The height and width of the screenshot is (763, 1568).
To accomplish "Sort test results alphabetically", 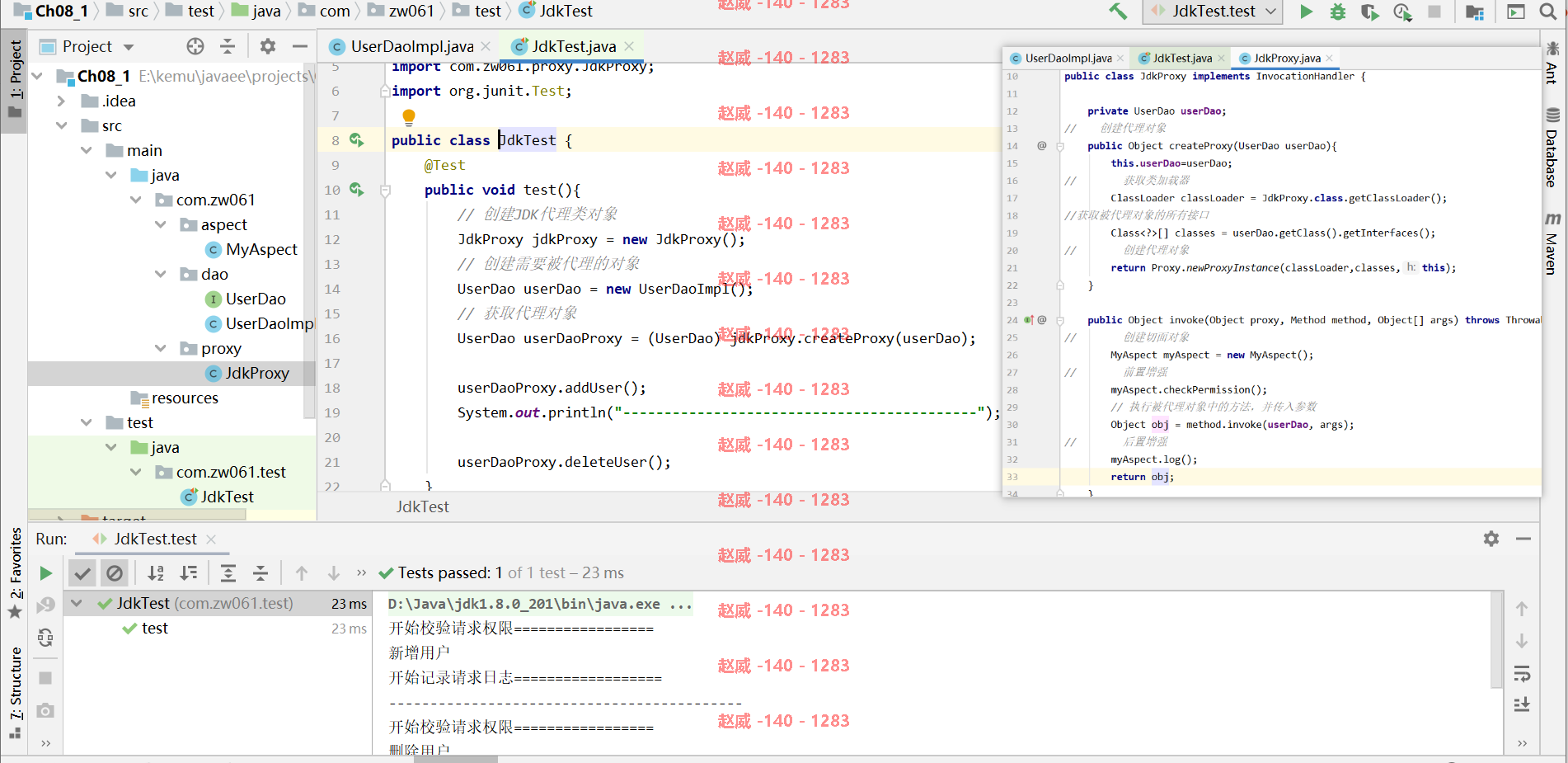I will [156, 572].
